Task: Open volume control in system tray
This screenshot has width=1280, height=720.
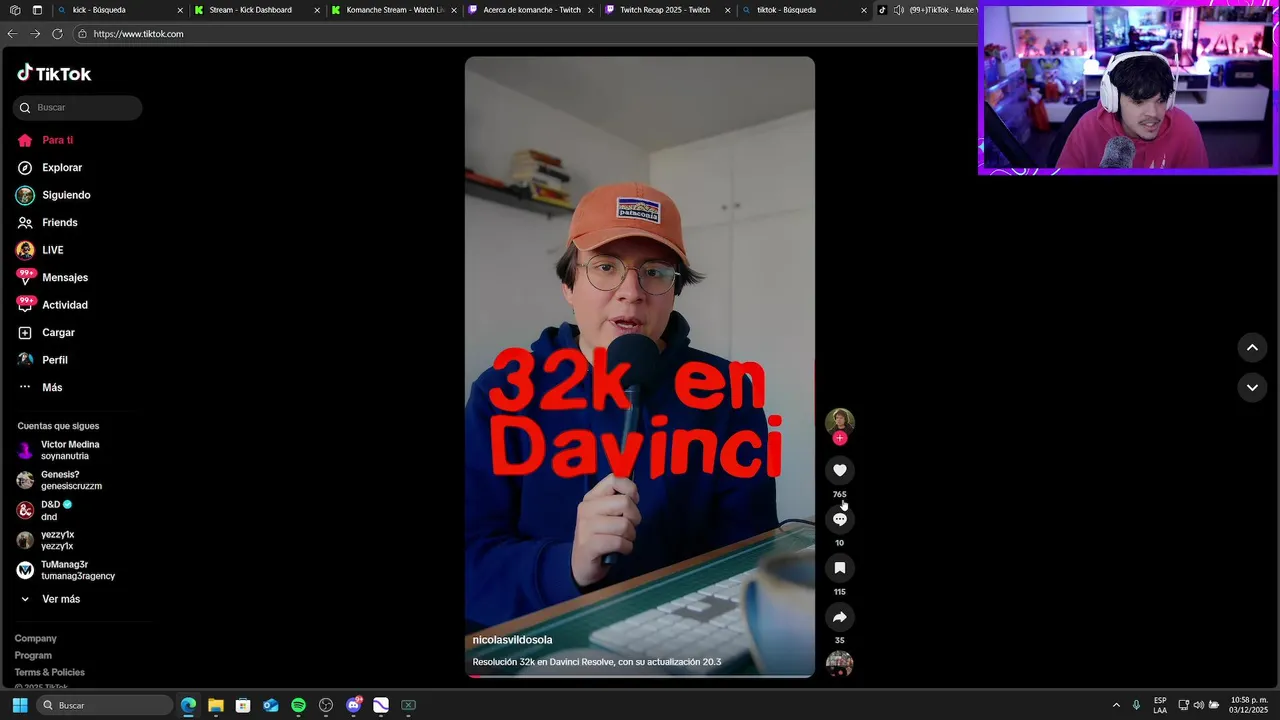Action: coord(1198,705)
